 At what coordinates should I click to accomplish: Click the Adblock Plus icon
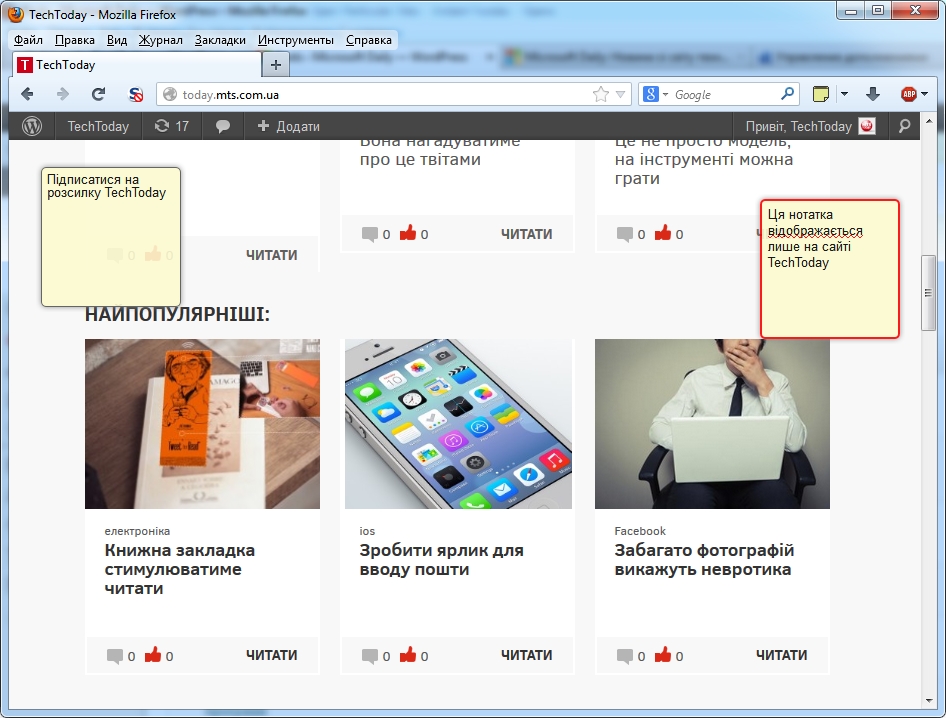908,94
